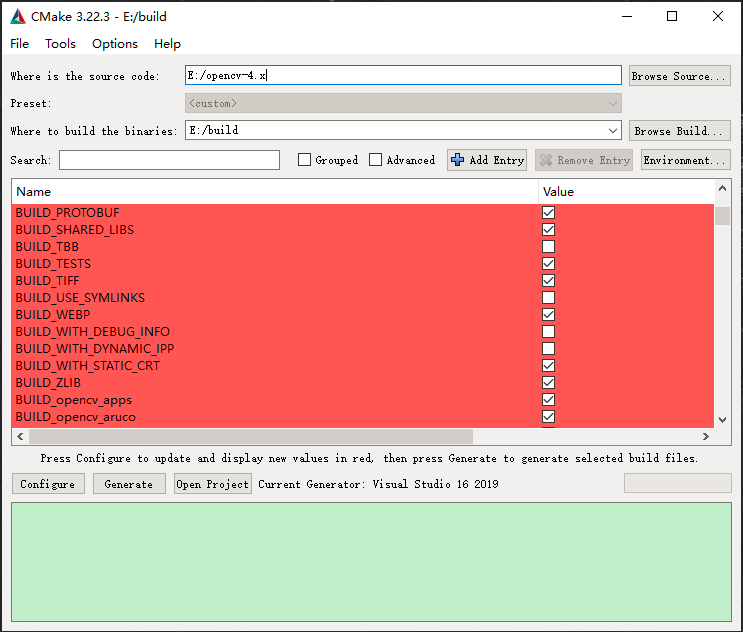Select the BUILD_WEBP entry name
The image size is (743, 632).
point(53,315)
